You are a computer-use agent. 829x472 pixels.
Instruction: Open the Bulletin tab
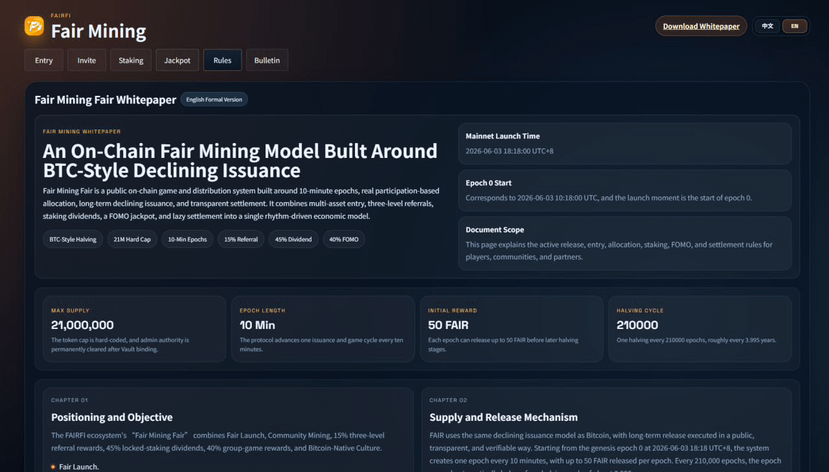click(267, 60)
